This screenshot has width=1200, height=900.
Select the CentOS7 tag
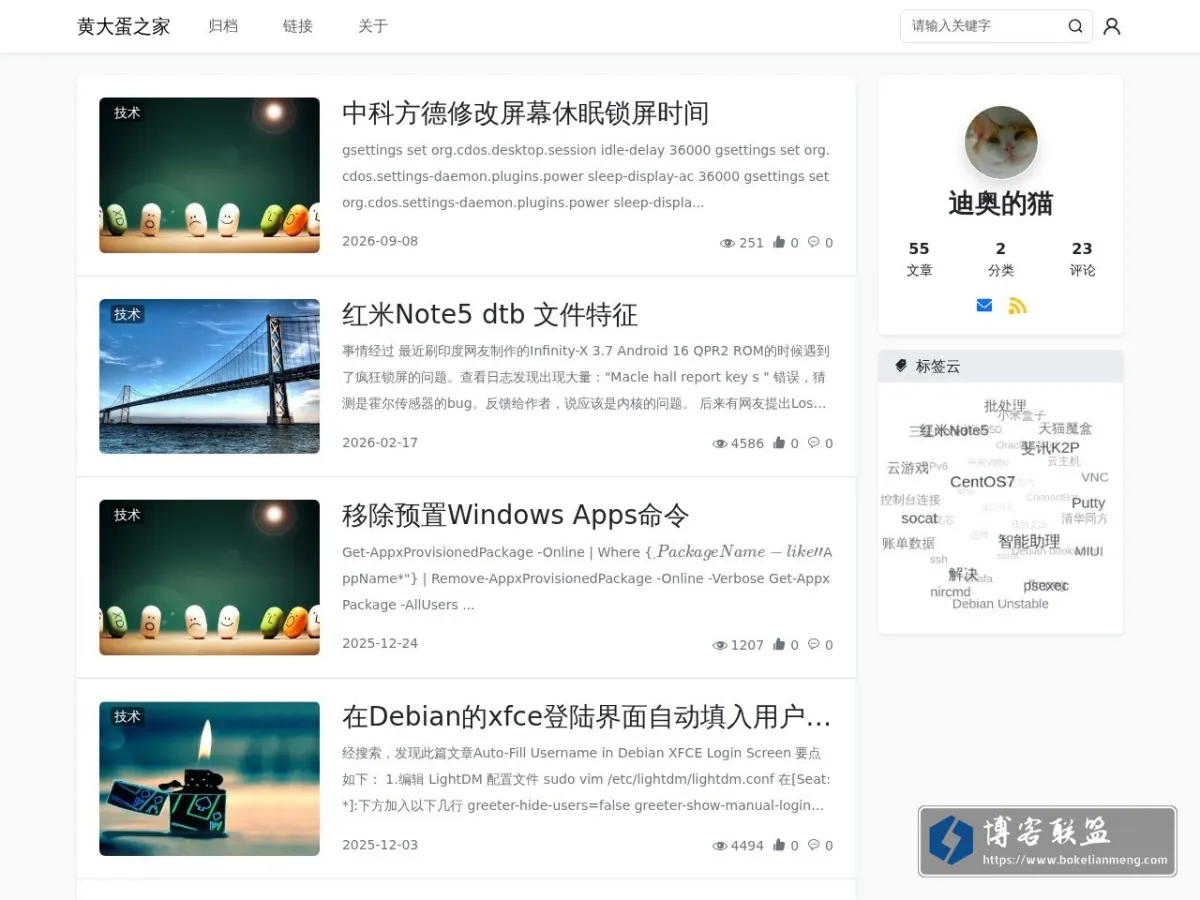coord(983,482)
